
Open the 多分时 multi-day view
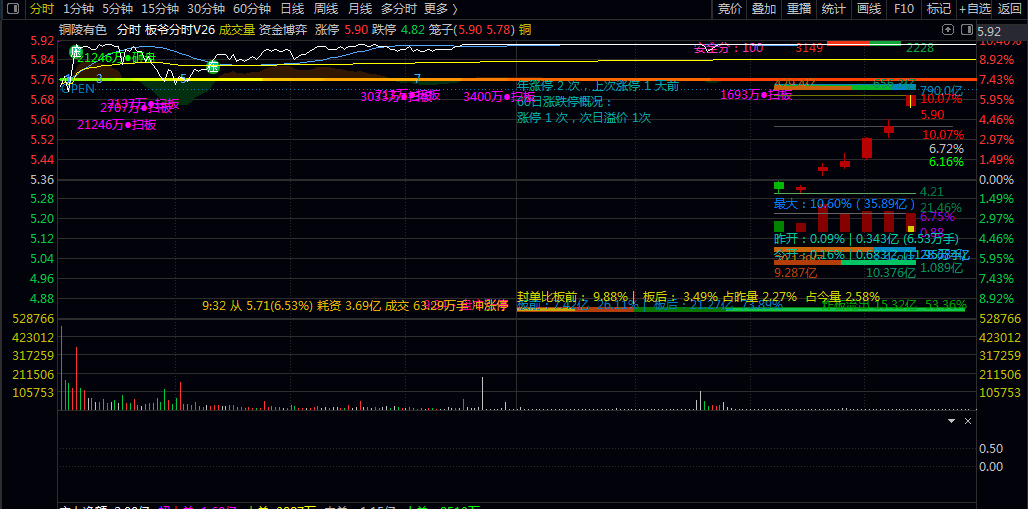click(x=398, y=9)
